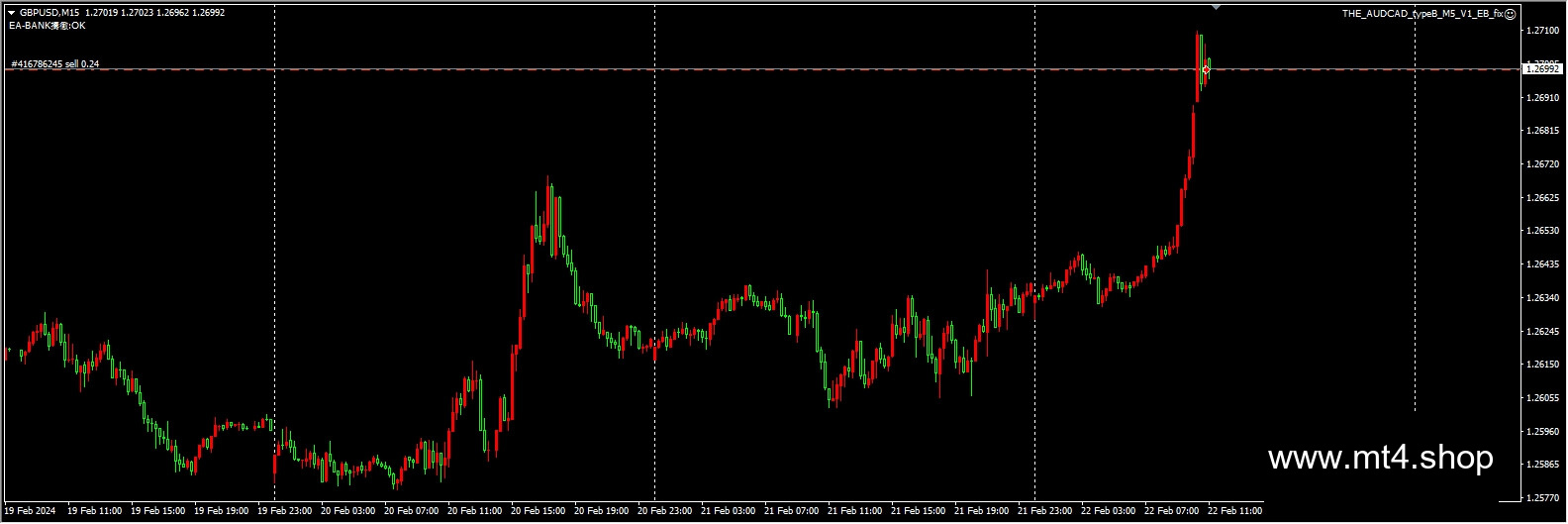Select the EA-BANK OK status text
Image resolution: width=1568 pixels, height=524 pixels.
pyautogui.click(x=47, y=26)
